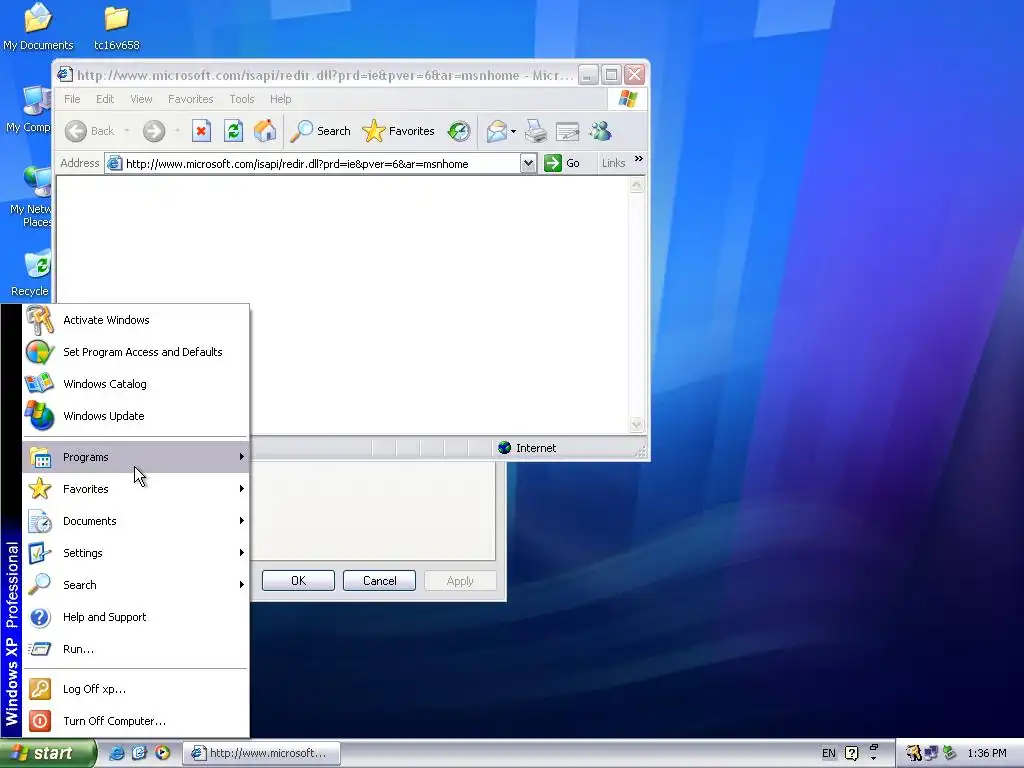Open Help and Support
Viewport: 1024px width, 768px height.
tap(136, 617)
